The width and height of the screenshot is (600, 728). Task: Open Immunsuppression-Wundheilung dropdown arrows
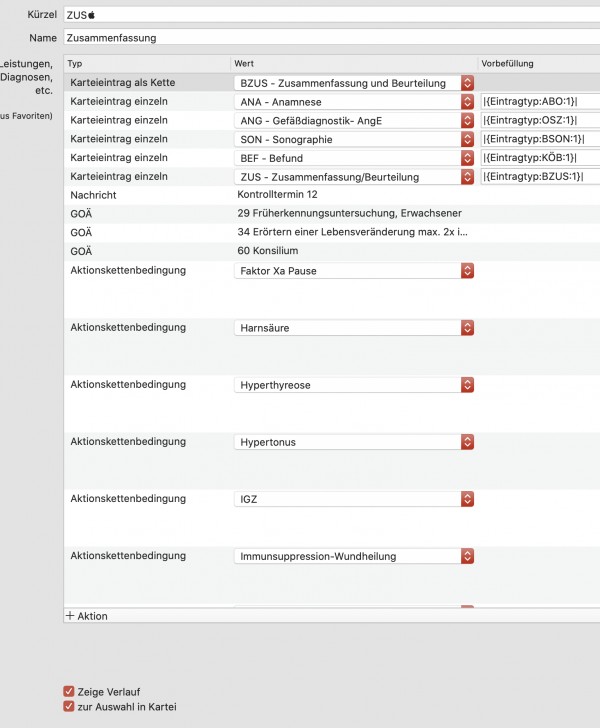pos(467,556)
